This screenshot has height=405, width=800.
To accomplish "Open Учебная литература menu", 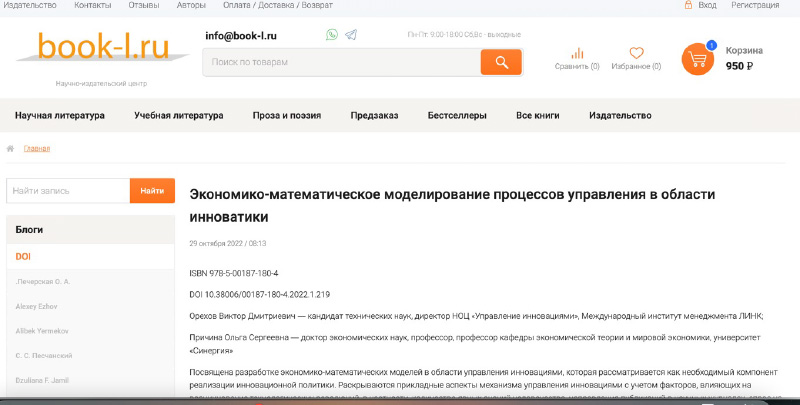I will 179,115.
